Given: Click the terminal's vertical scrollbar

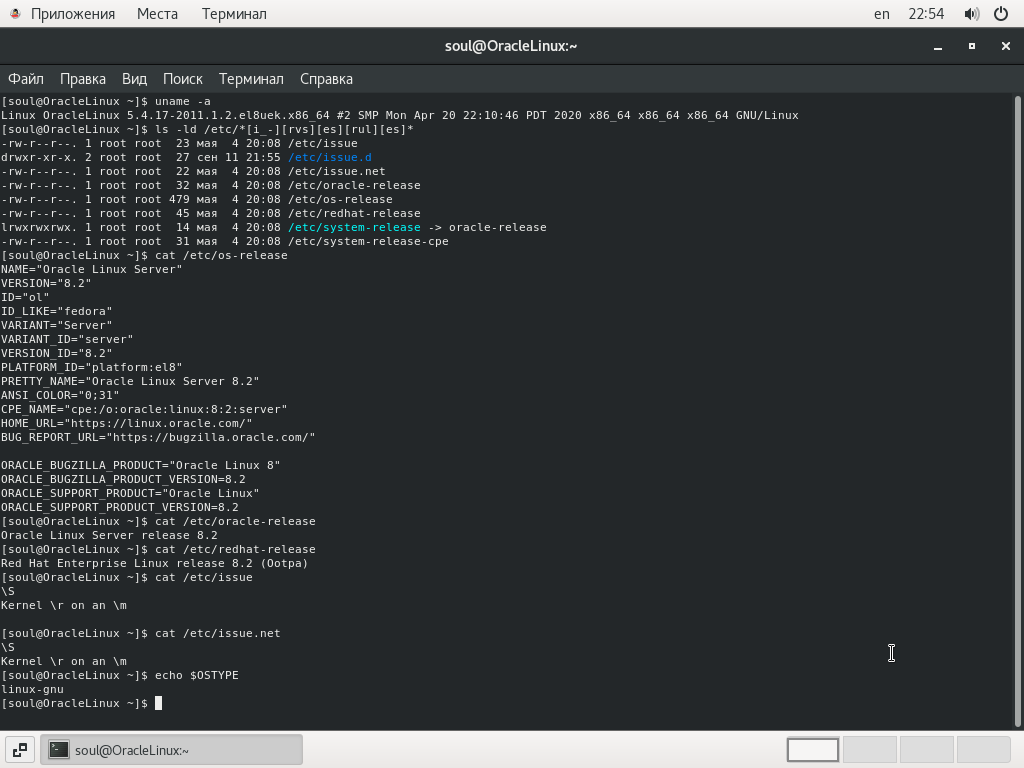Looking at the screenshot, I should coord(1017,411).
